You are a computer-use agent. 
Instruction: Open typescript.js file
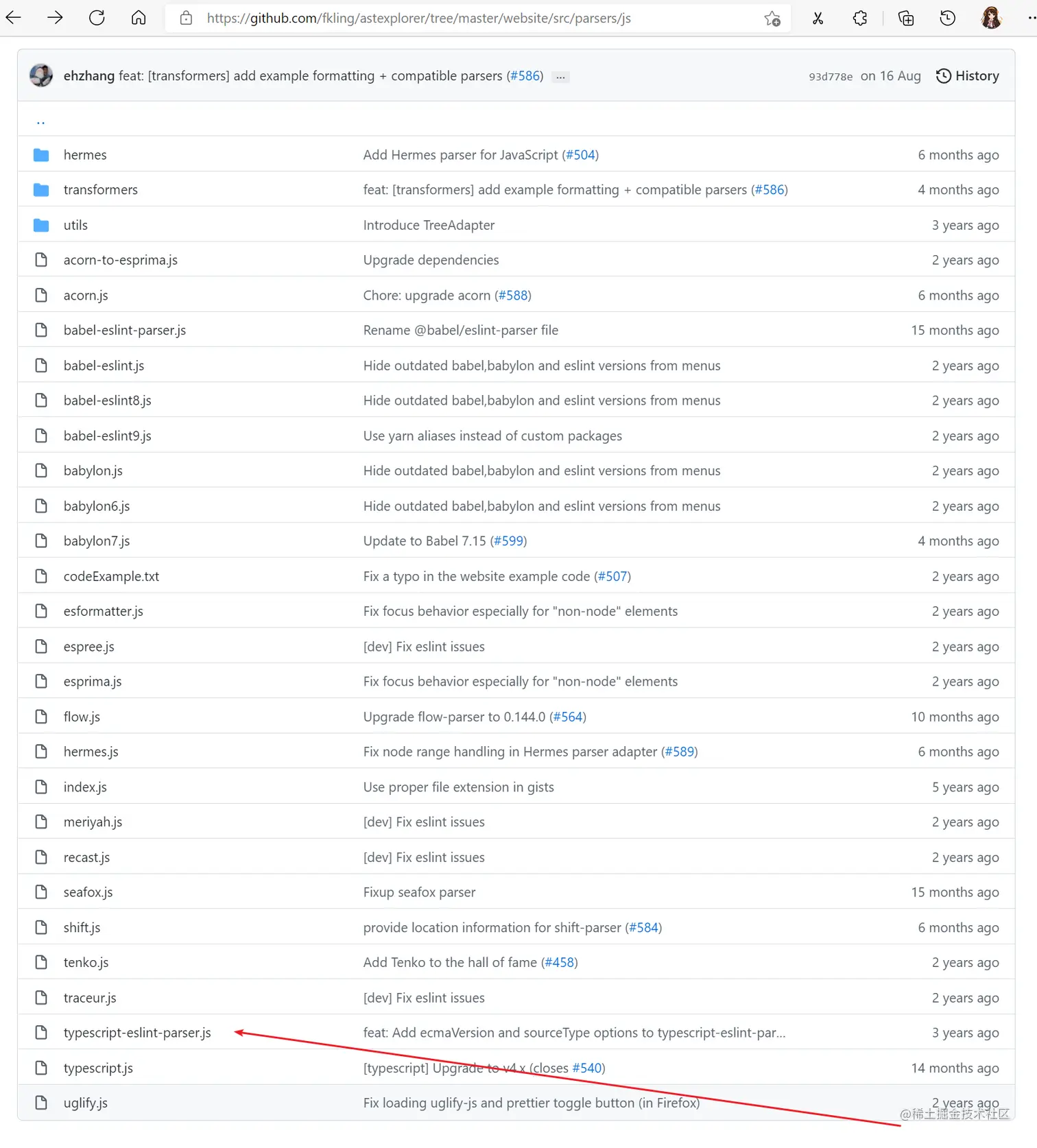(98, 1068)
